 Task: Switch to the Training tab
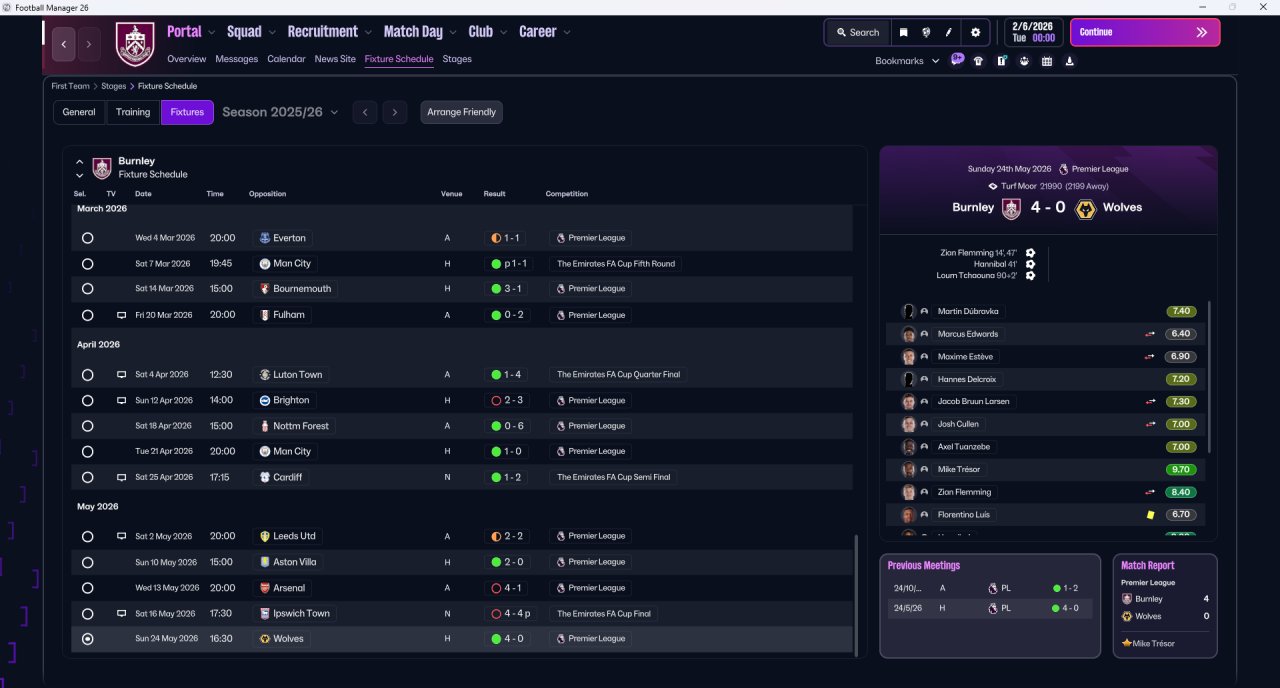point(133,112)
